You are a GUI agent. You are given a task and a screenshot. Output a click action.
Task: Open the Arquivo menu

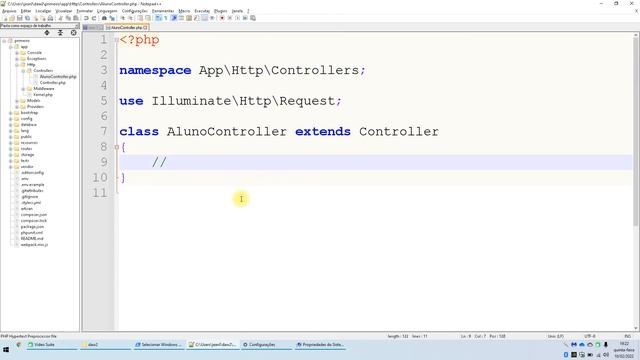point(9,11)
